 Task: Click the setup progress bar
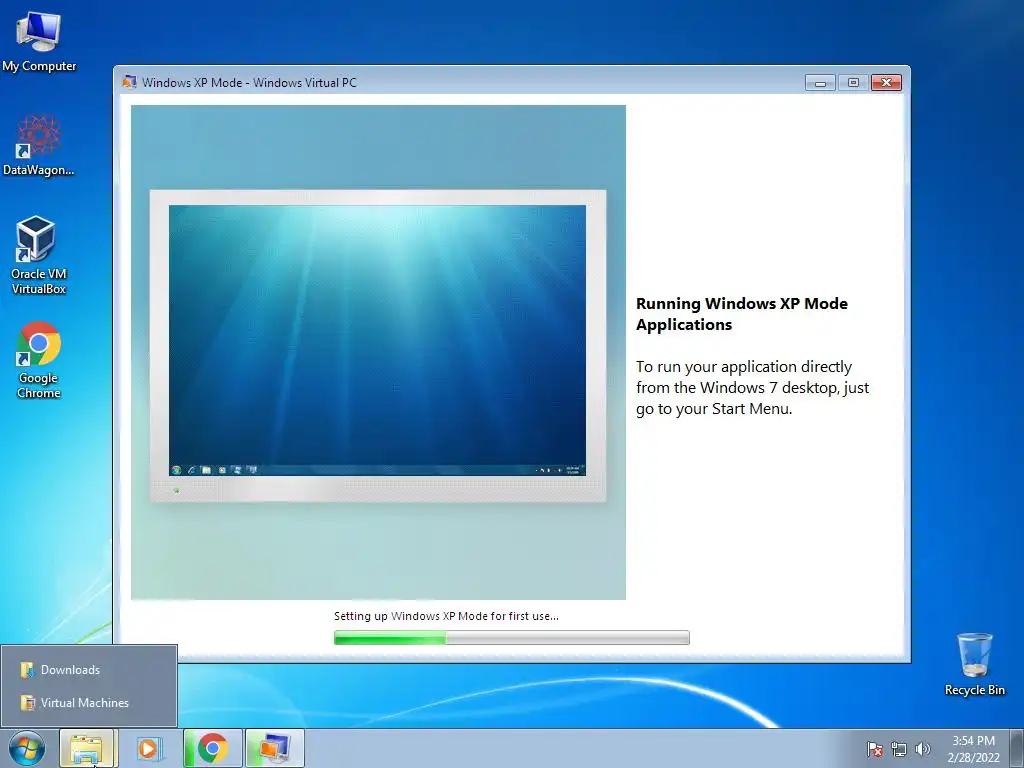(511, 637)
